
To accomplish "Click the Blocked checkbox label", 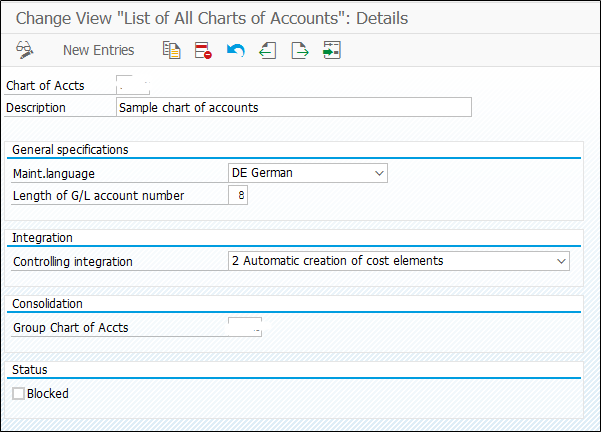I will point(48,393).
